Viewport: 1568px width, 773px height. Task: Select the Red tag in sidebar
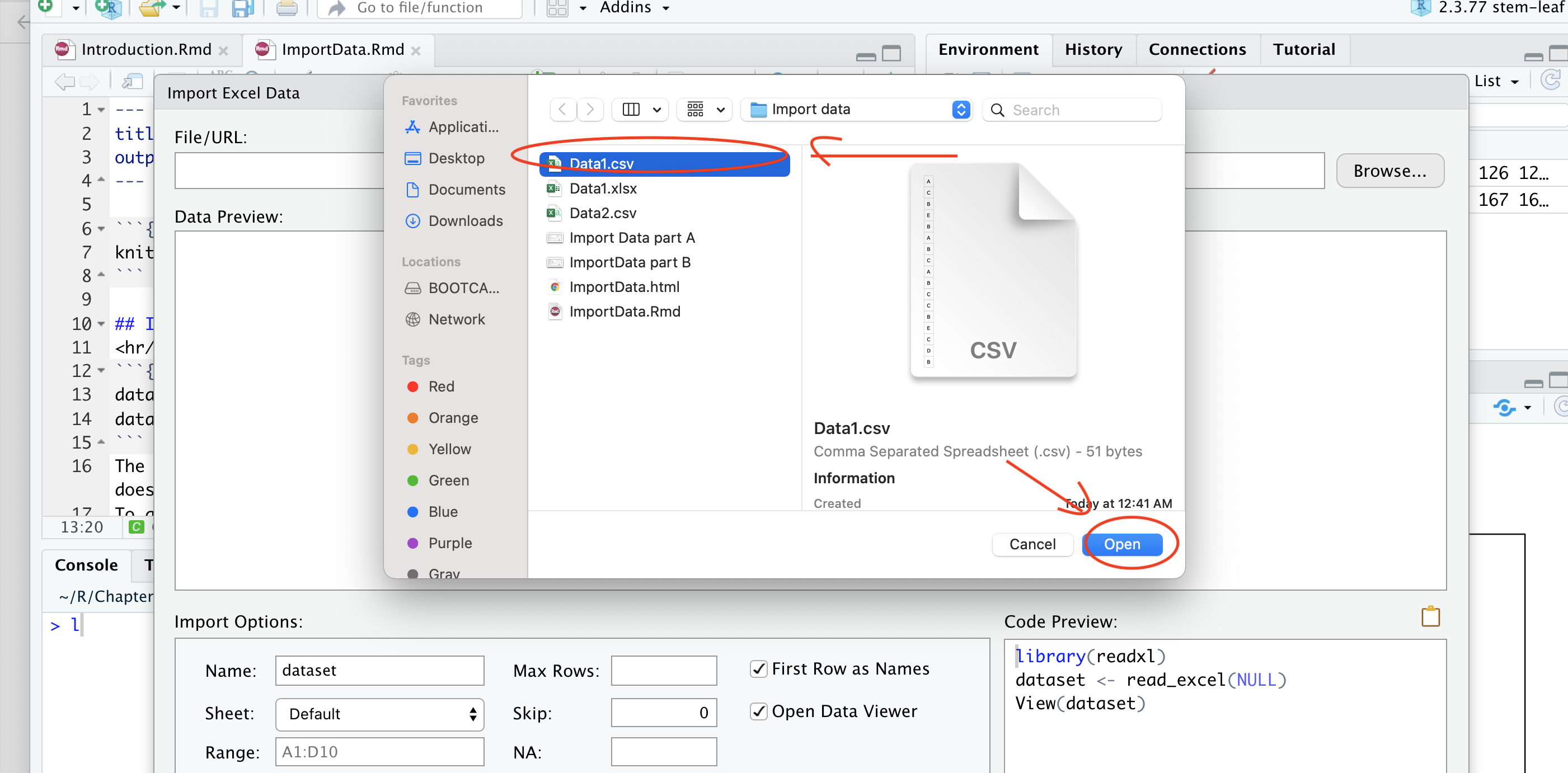pos(441,386)
